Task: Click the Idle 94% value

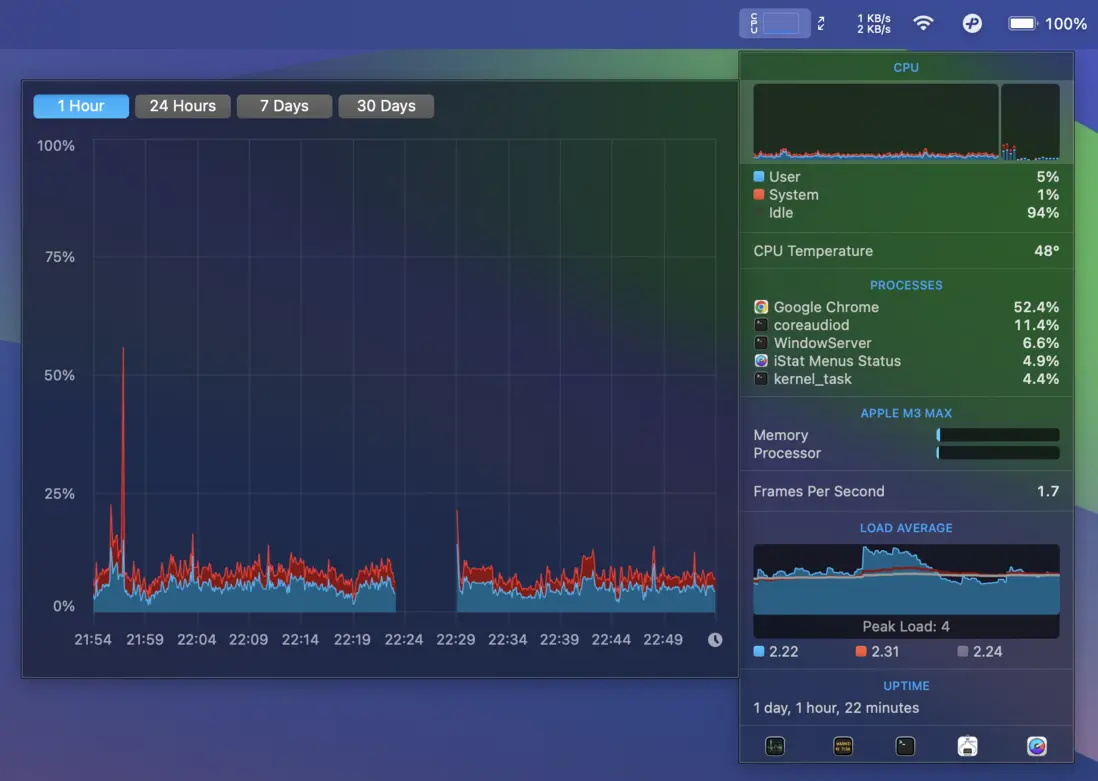Action: (x=1043, y=212)
